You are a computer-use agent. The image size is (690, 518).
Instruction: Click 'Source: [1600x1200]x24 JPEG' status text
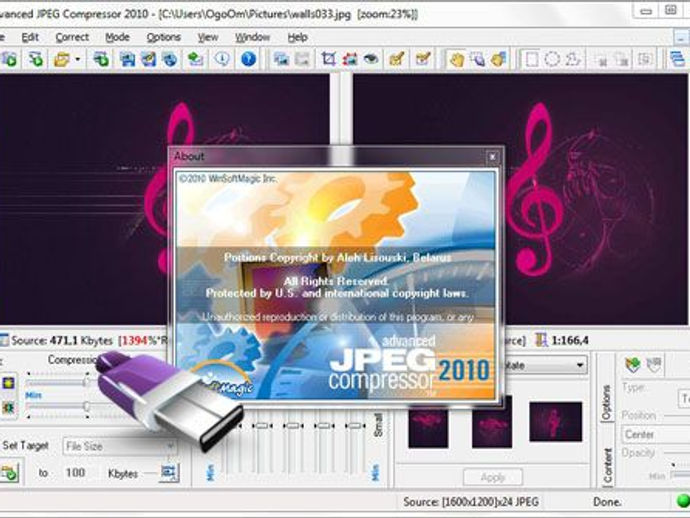pos(471,502)
